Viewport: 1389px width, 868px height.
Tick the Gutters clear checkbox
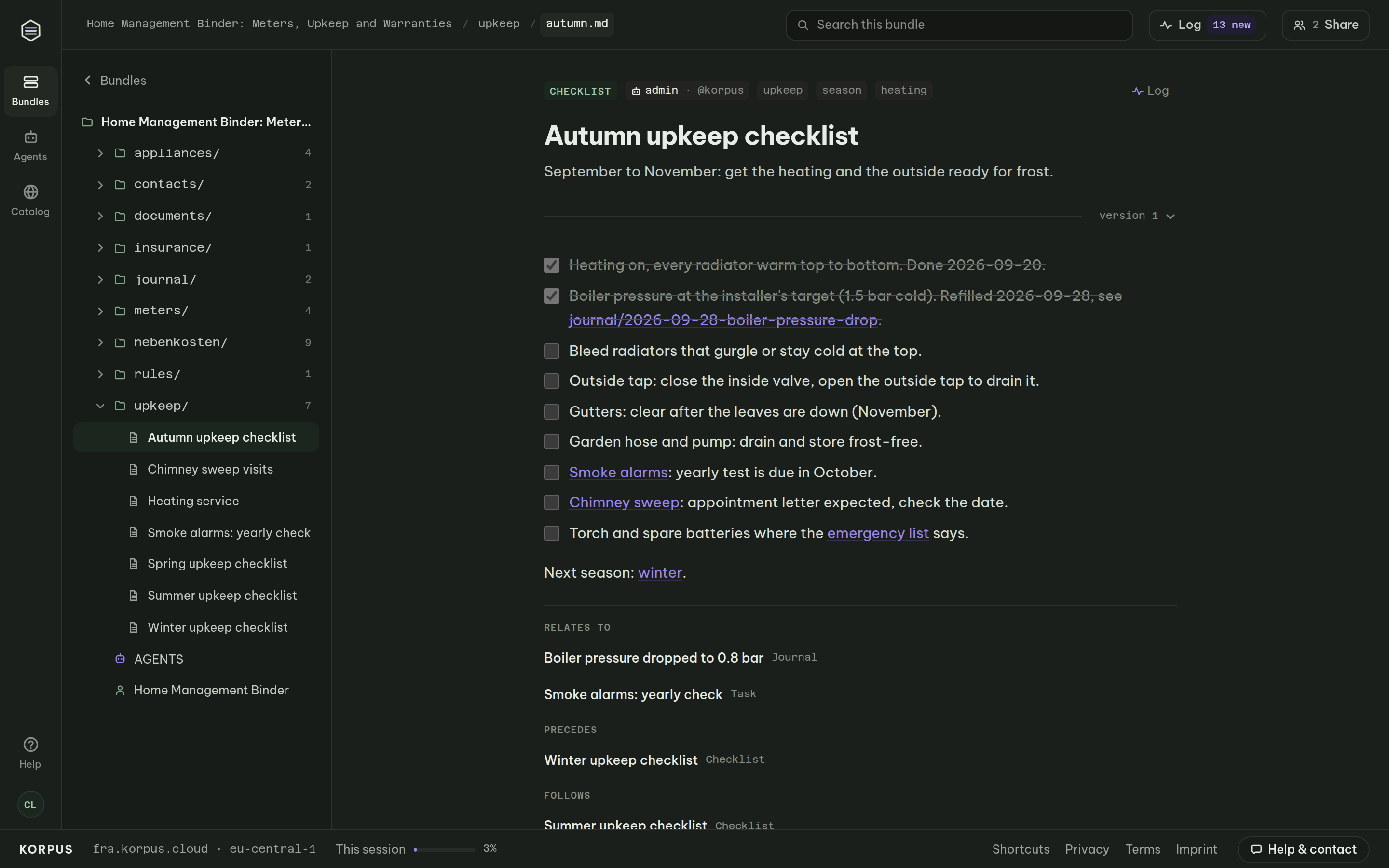point(552,412)
